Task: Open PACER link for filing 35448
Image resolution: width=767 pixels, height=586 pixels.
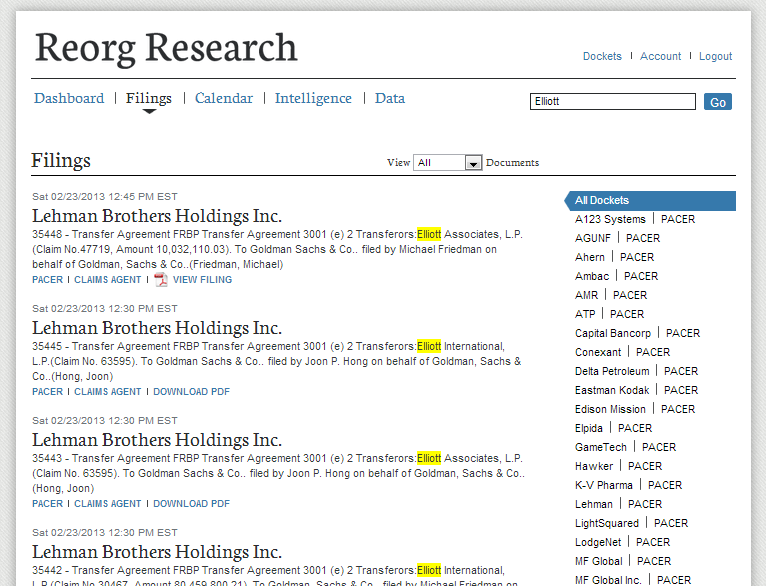Action: pos(47,280)
